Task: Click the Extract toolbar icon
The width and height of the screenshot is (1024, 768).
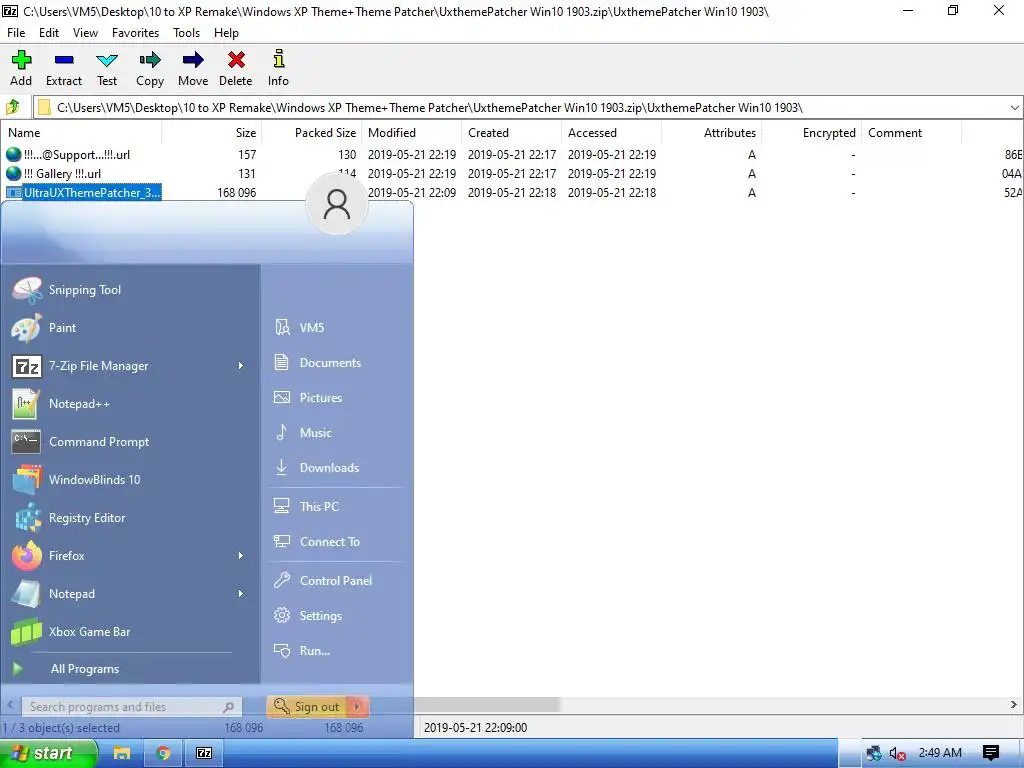Action: click(64, 60)
